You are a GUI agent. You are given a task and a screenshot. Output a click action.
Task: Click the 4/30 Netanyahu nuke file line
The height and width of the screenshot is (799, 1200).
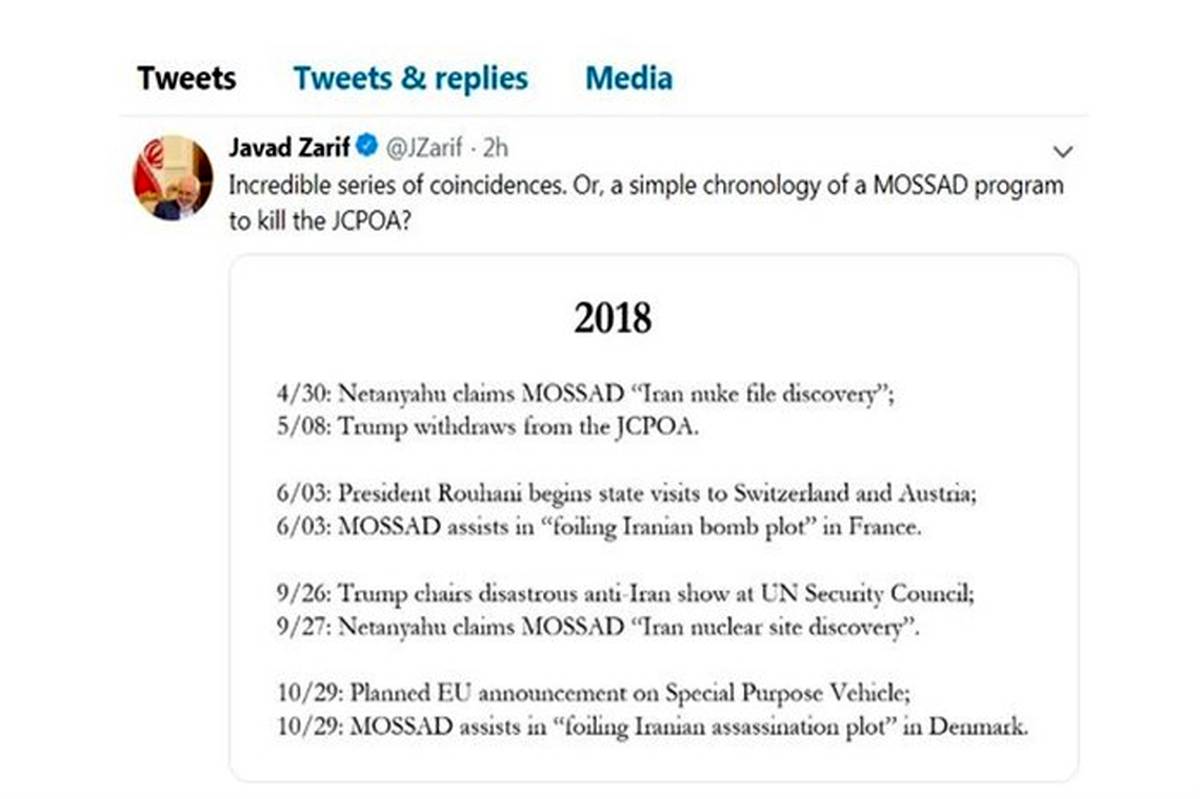(585, 395)
